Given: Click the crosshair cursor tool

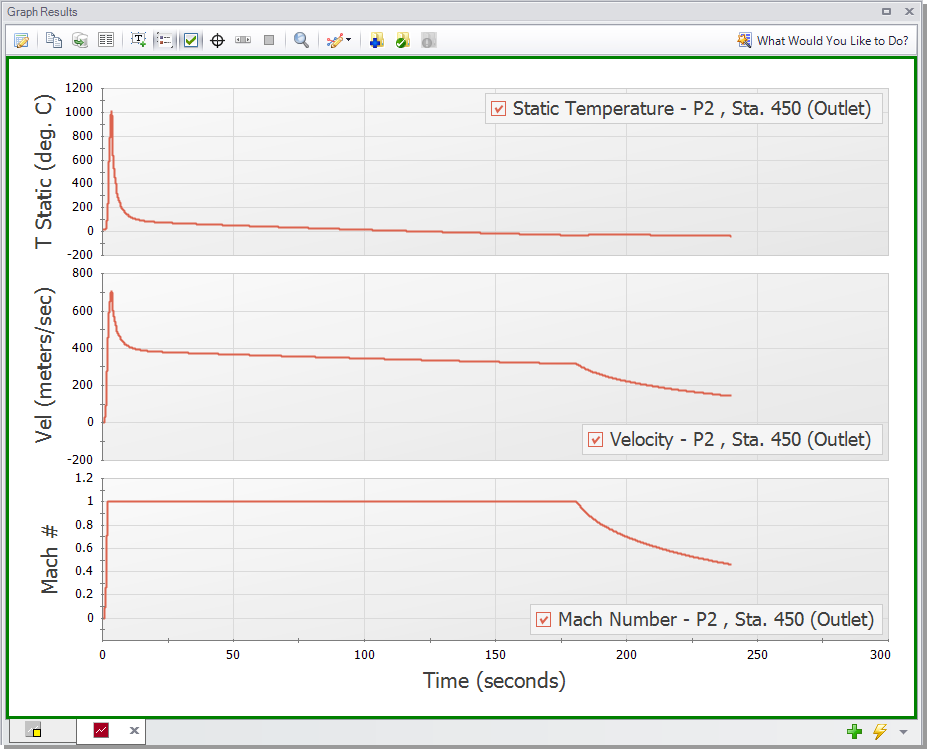Looking at the screenshot, I should 217,40.
